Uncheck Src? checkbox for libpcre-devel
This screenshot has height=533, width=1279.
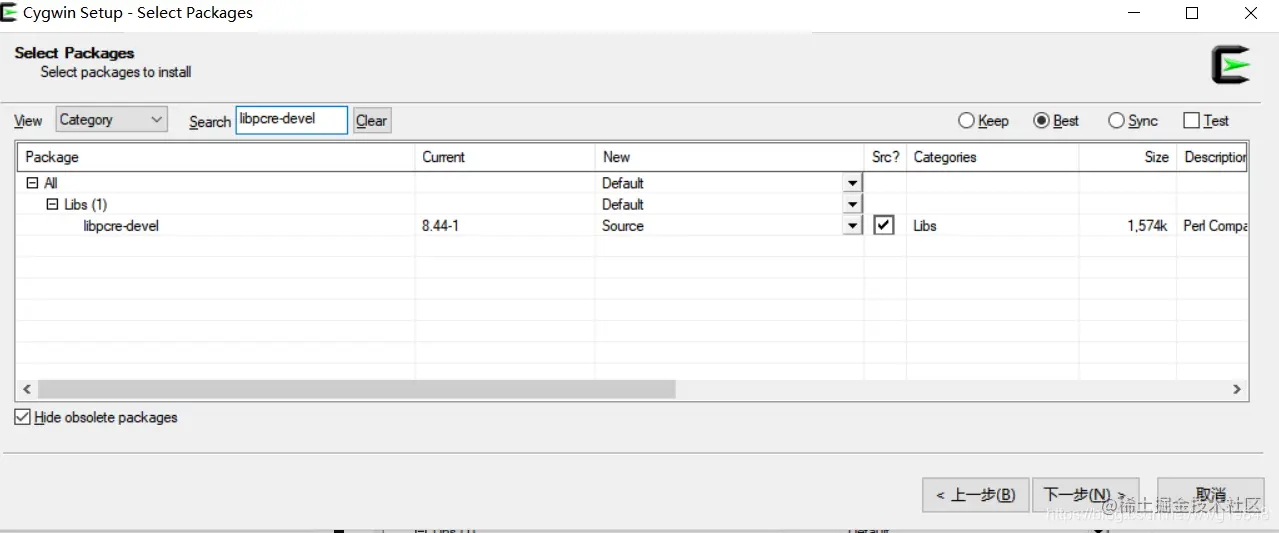[x=883, y=225]
